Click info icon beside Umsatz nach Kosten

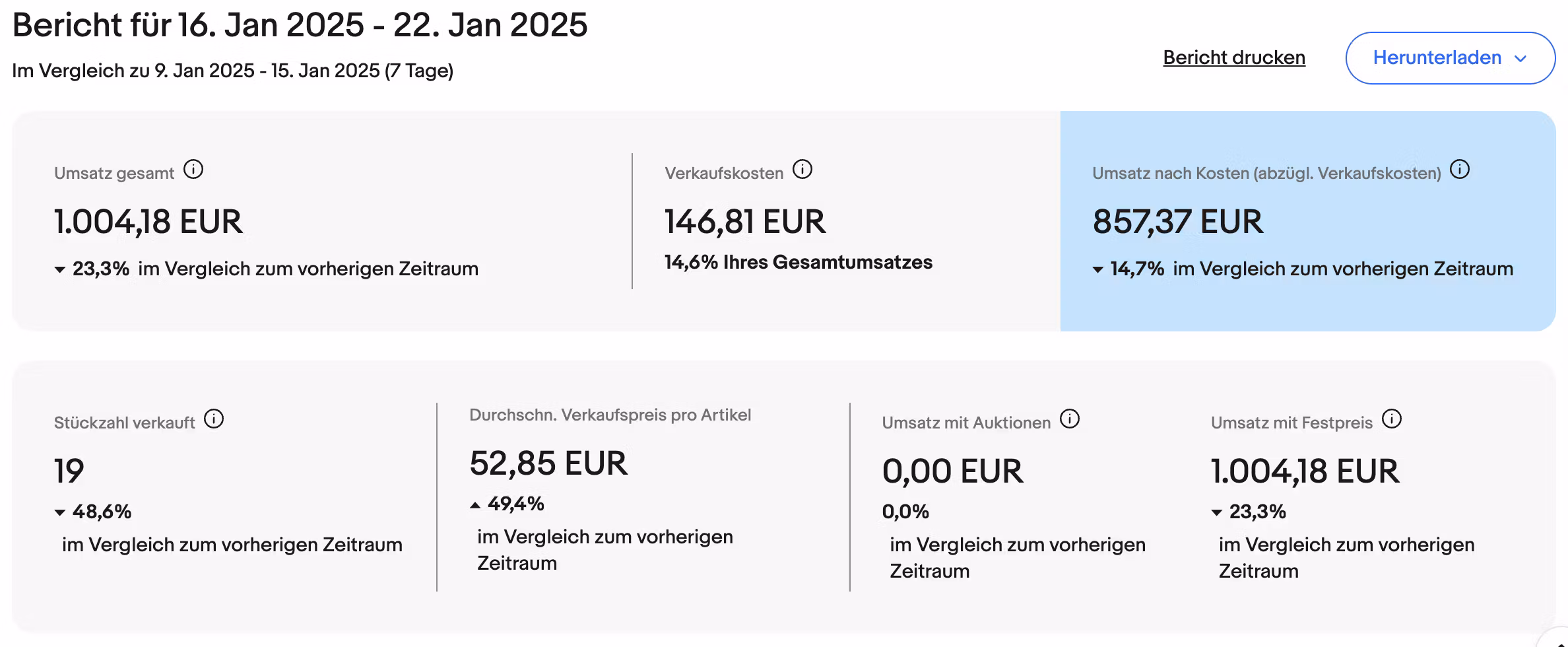[x=1460, y=170]
